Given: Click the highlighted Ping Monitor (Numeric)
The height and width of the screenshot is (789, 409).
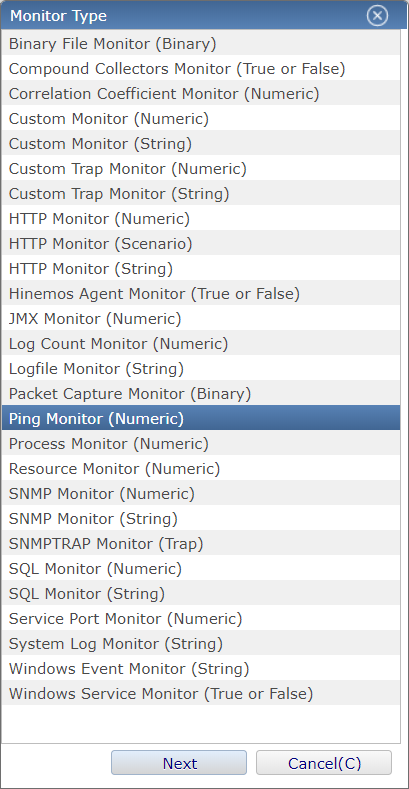Looking at the screenshot, I should (201, 419).
